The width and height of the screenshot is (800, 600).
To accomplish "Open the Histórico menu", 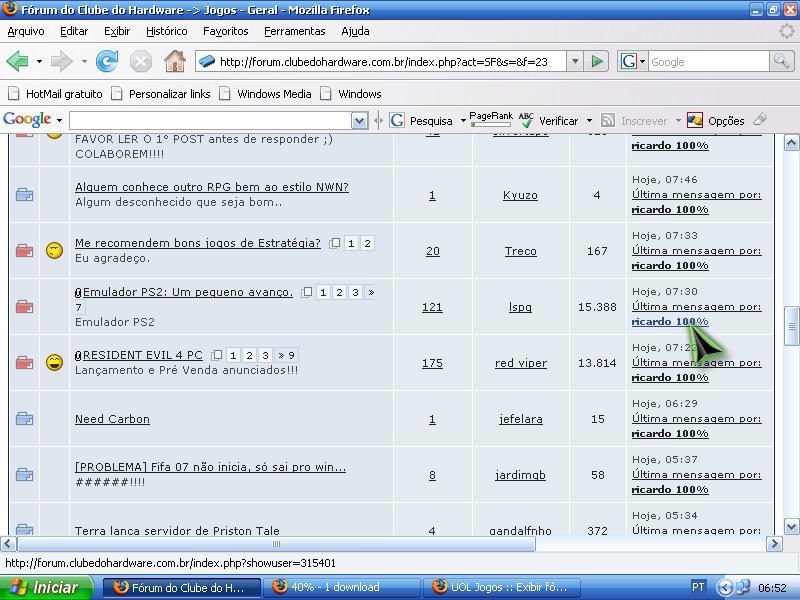I will pyautogui.click(x=166, y=31).
